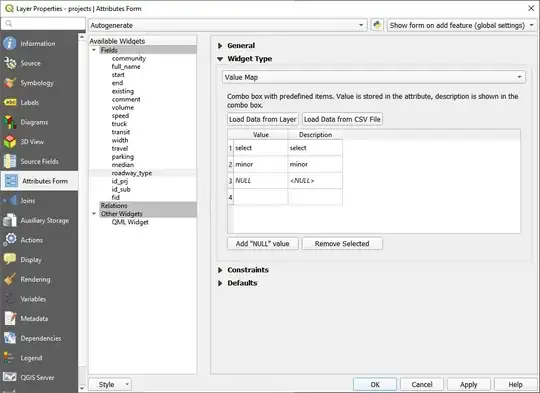Expand the Constraints section
The height and width of the screenshot is (393, 540).
coord(220,270)
